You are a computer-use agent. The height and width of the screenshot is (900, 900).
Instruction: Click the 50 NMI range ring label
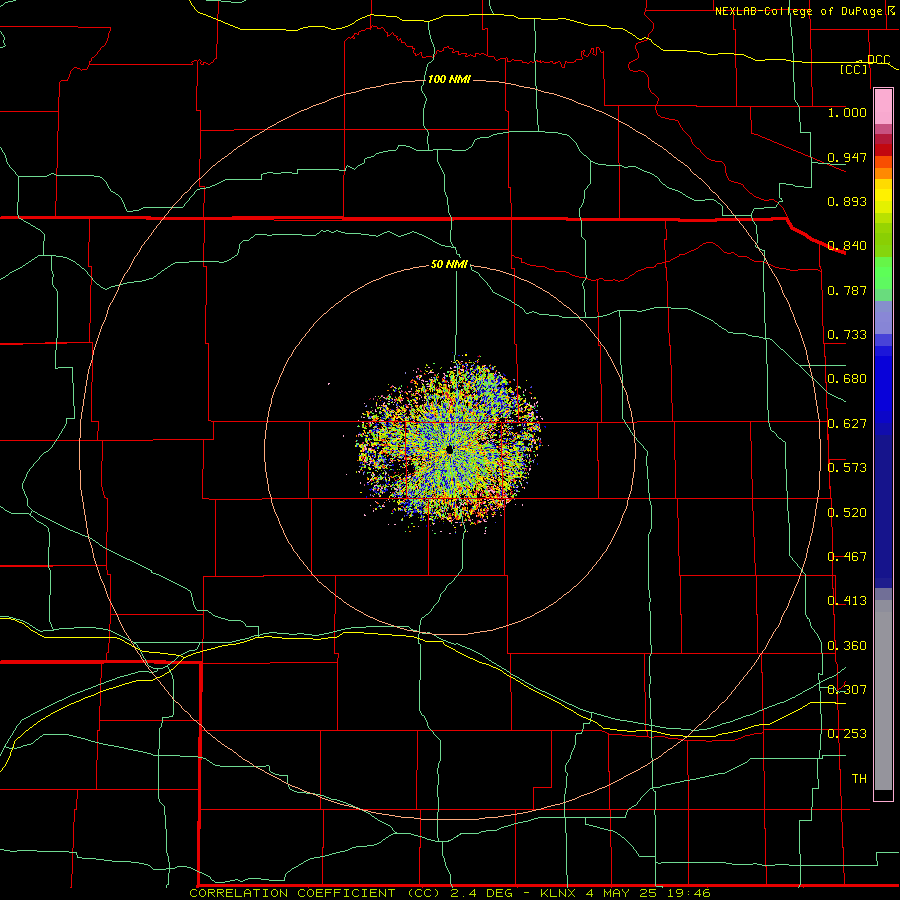point(449,264)
